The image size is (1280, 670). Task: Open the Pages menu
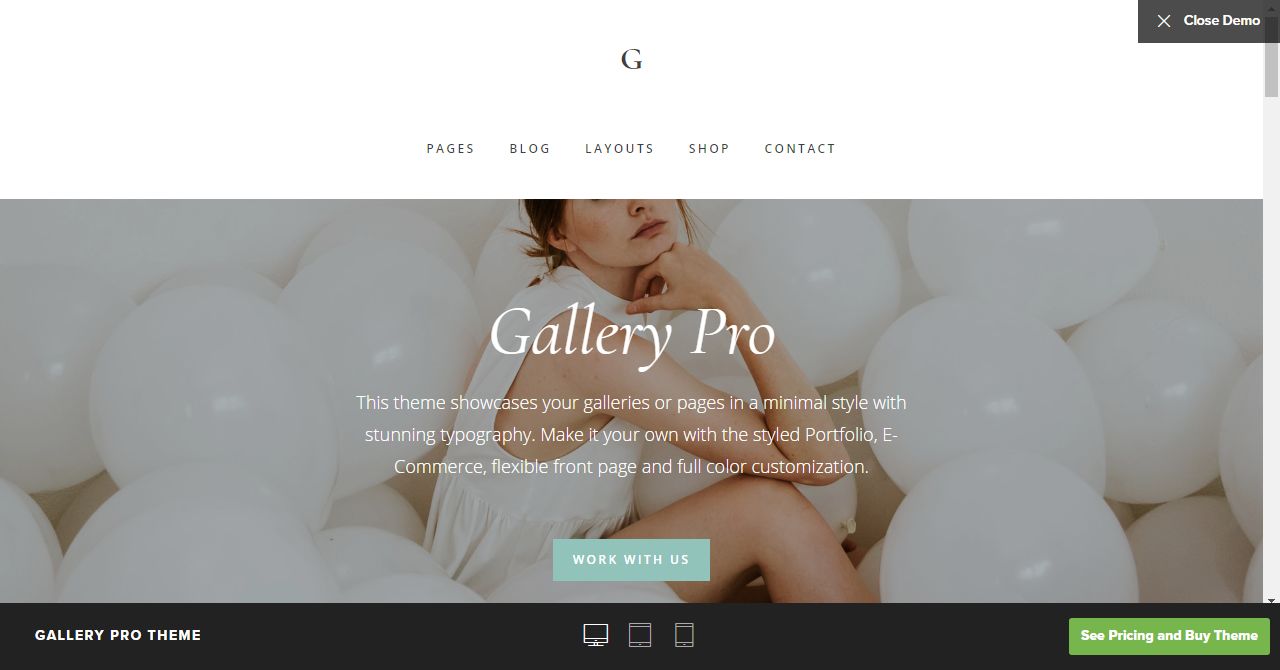coord(450,148)
